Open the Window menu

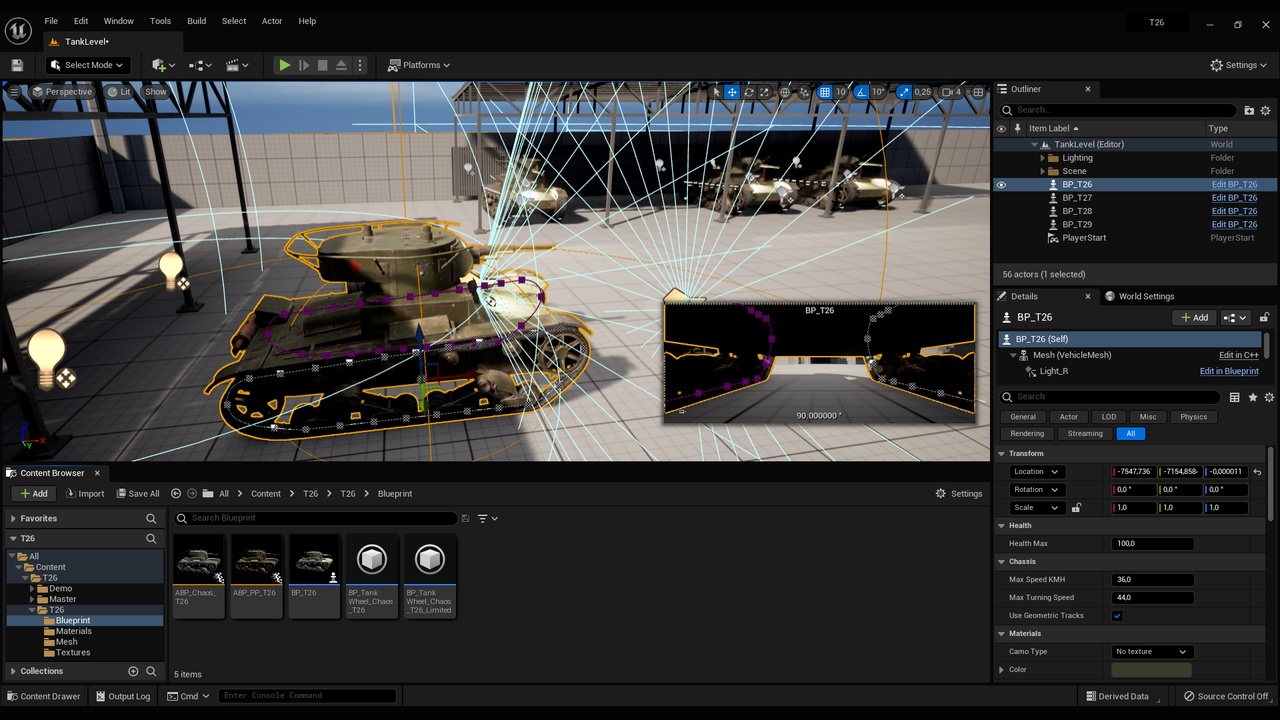119,21
